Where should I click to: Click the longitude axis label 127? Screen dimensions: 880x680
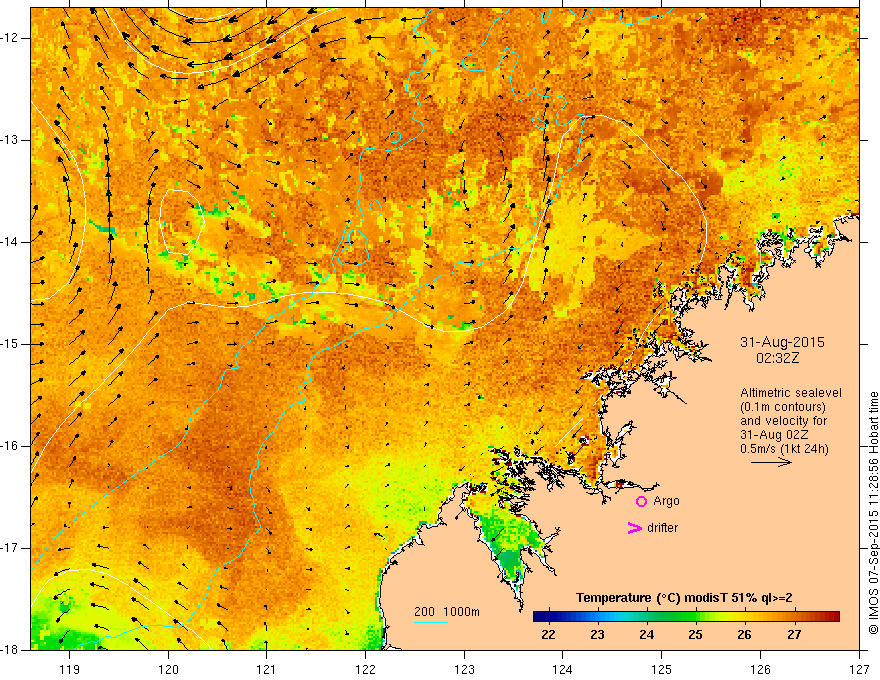(859, 669)
